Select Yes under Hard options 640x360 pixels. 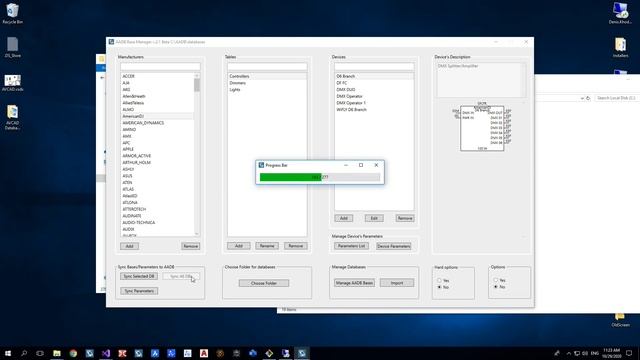click(439, 280)
